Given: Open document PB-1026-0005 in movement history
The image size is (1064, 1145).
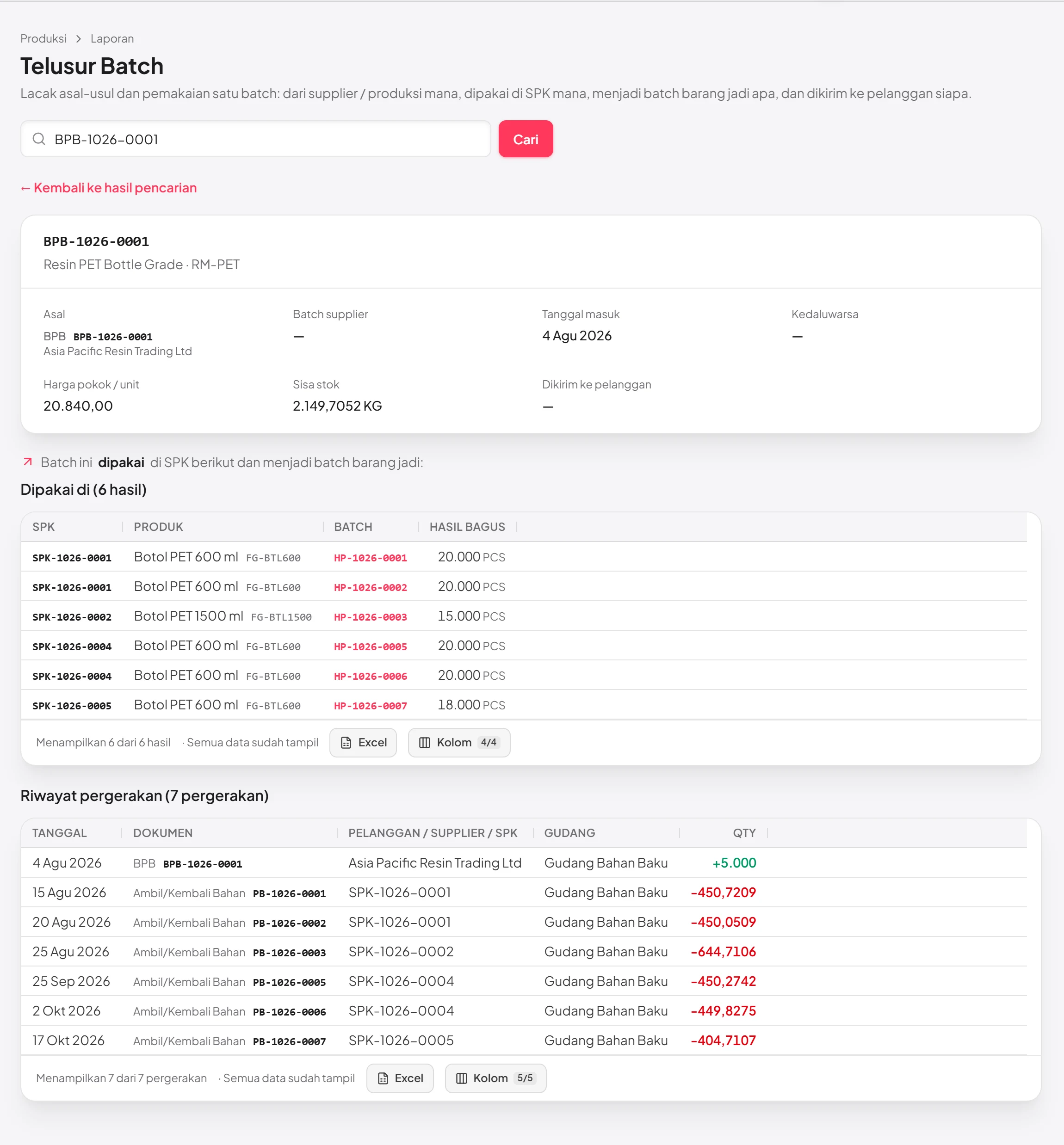Looking at the screenshot, I should [x=289, y=982].
